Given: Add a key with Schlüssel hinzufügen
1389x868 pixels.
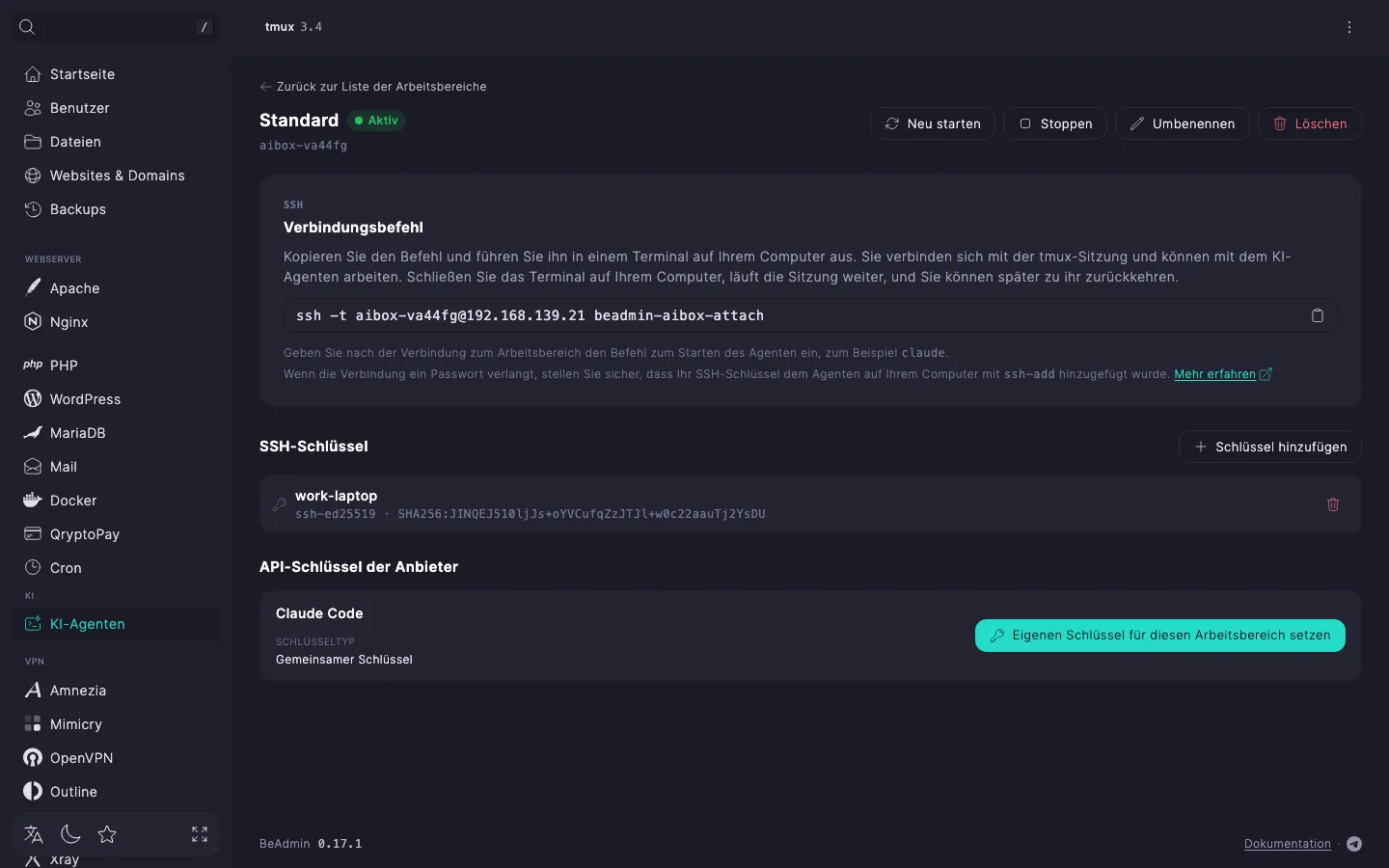Looking at the screenshot, I should coord(1270,447).
